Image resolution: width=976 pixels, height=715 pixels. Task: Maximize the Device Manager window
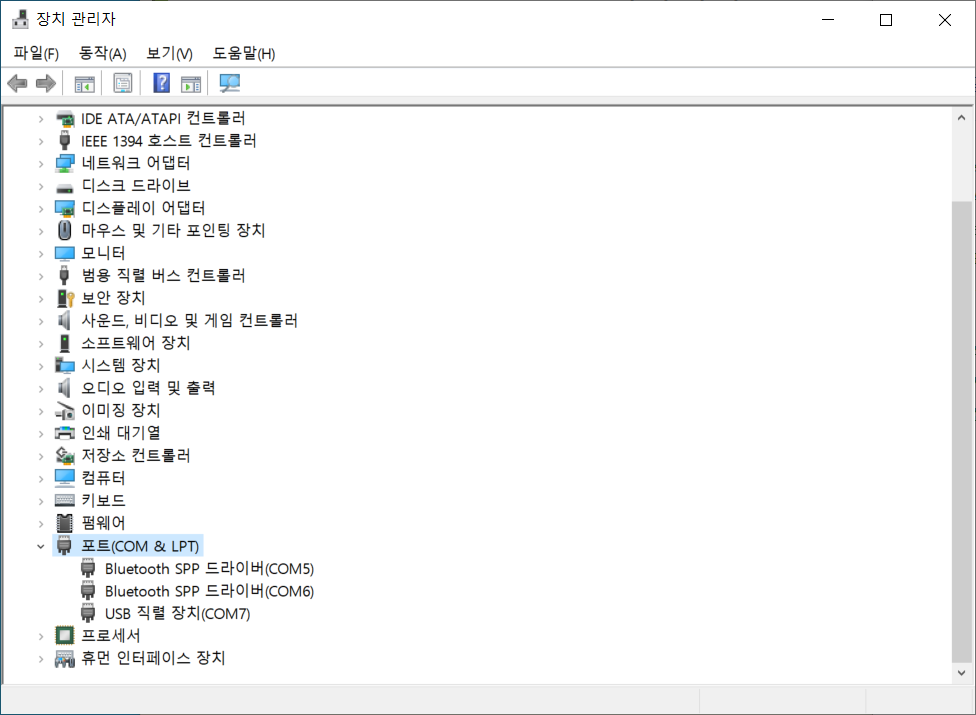tap(886, 20)
